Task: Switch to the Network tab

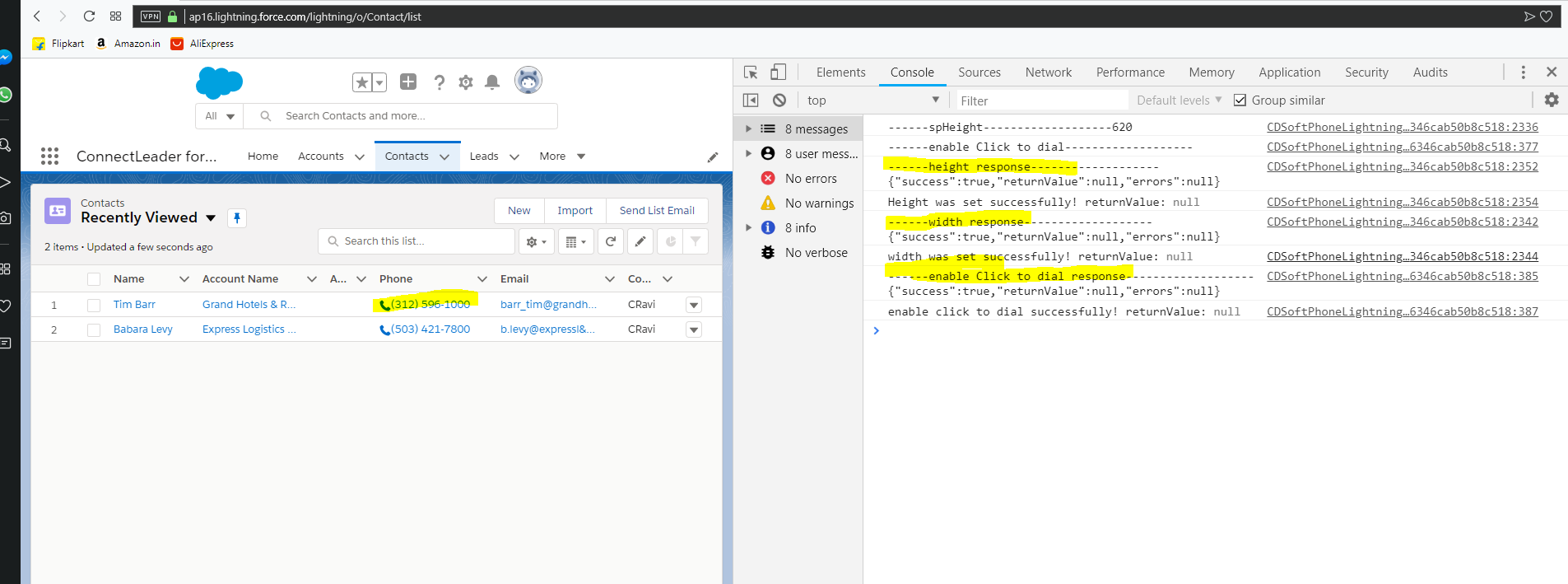Action: coord(1048,72)
